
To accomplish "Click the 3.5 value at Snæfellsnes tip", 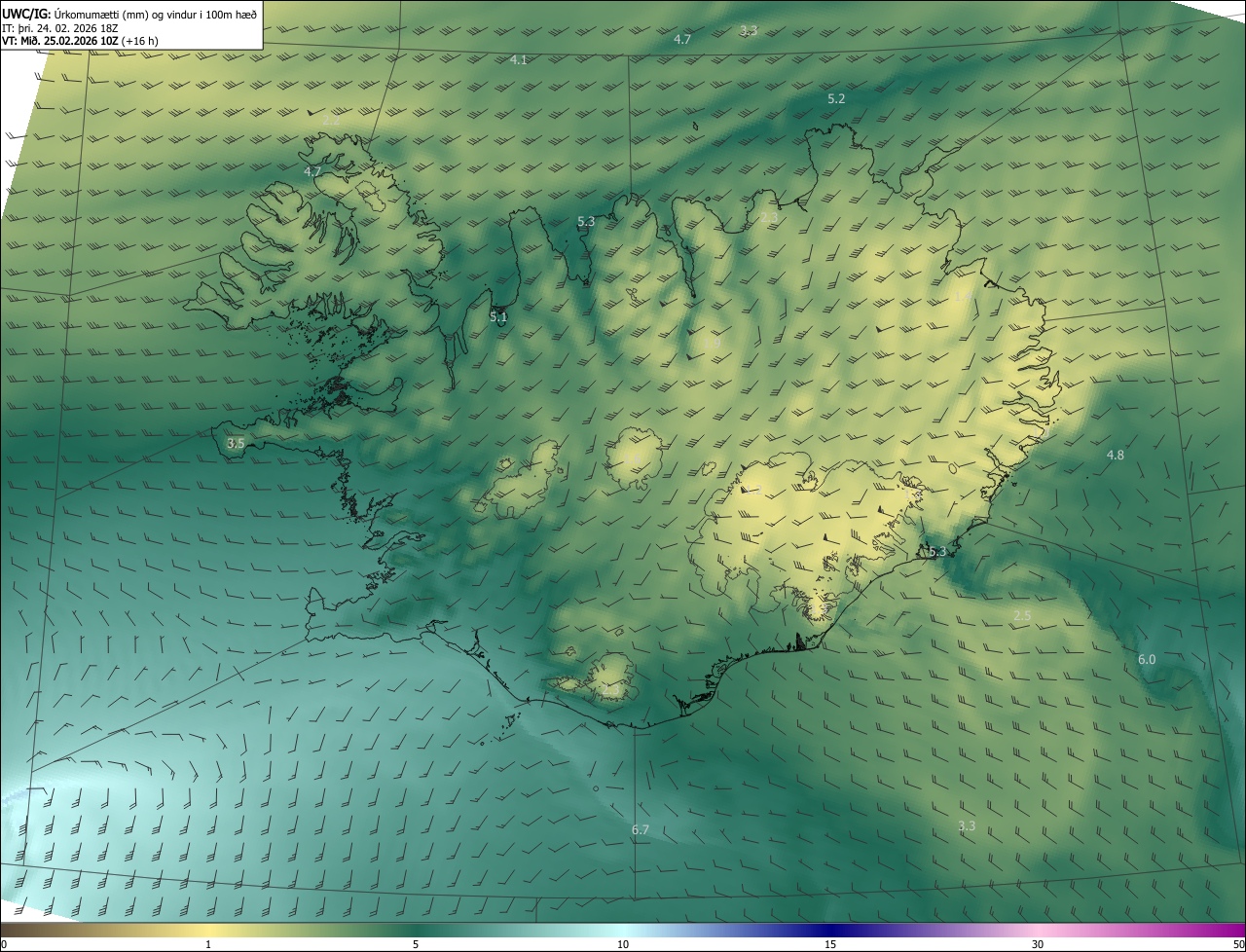I will (236, 443).
